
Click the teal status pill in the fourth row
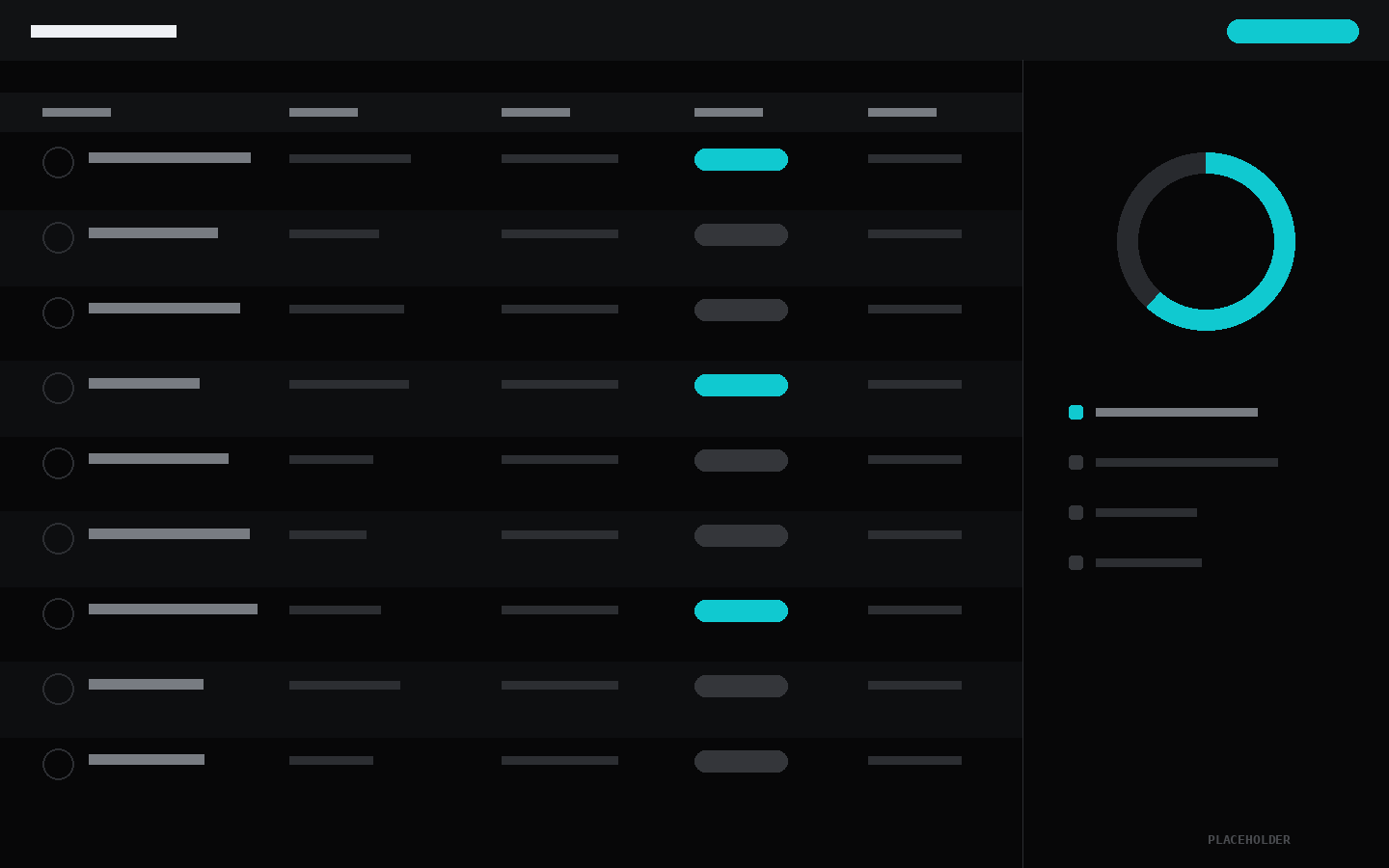[741, 385]
